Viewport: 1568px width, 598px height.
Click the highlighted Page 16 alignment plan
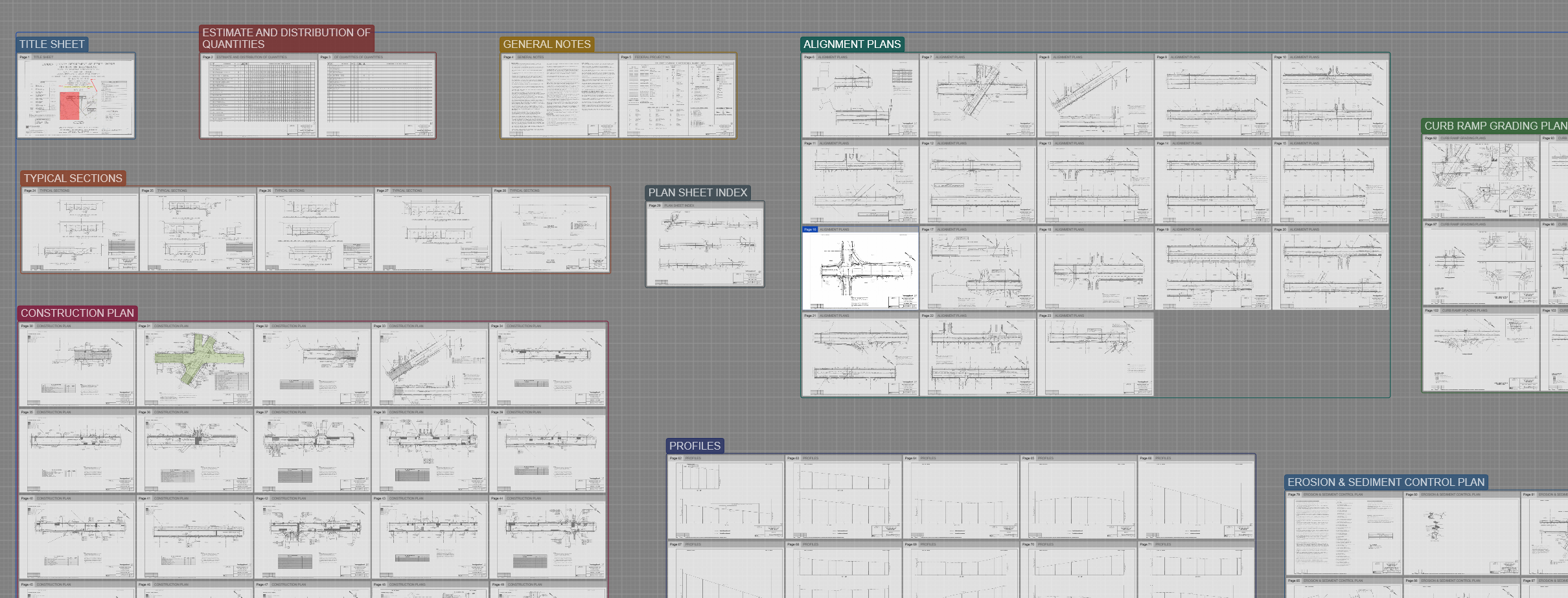point(860,268)
